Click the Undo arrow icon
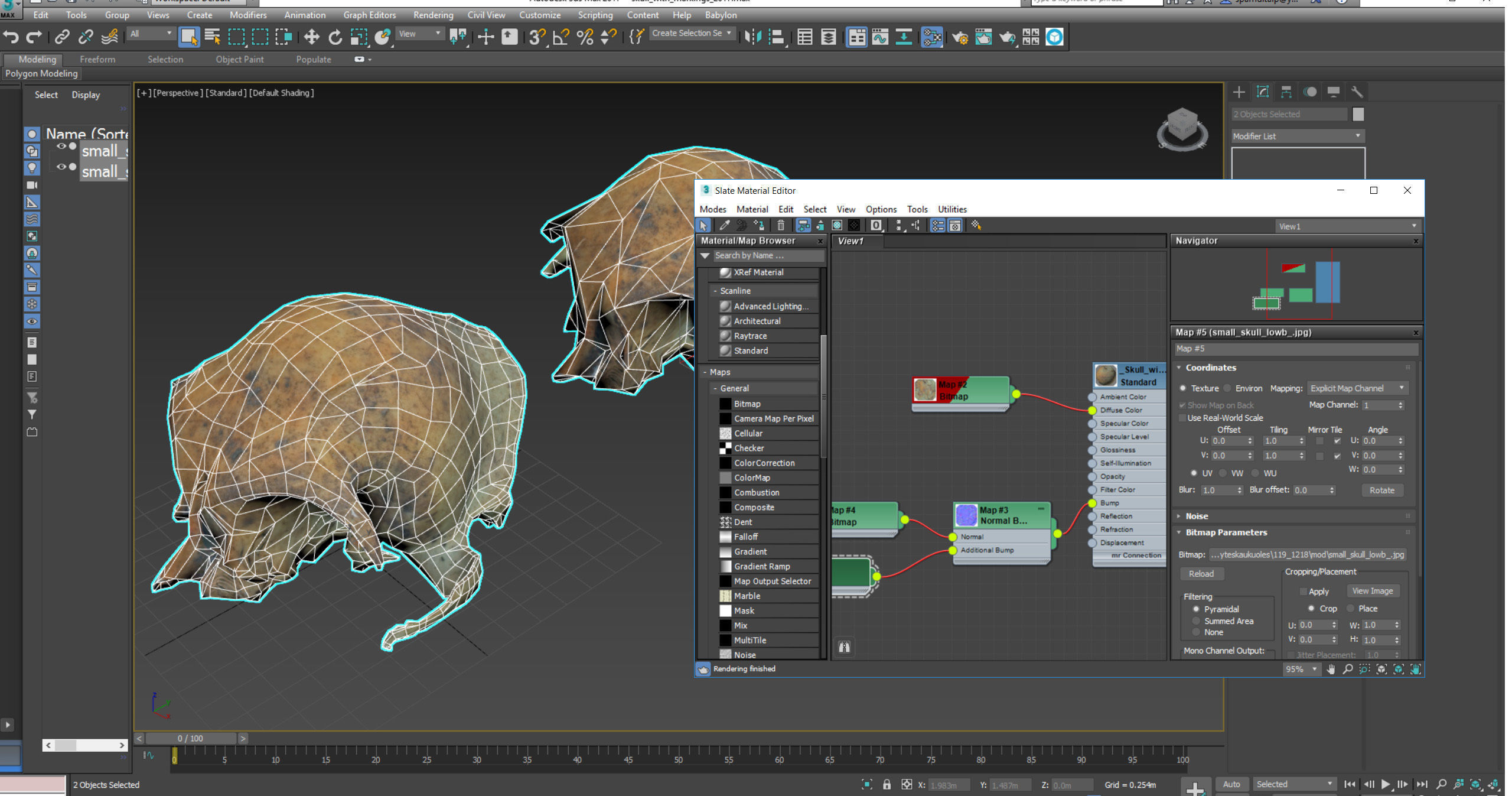The image size is (1512, 796). click(11, 37)
